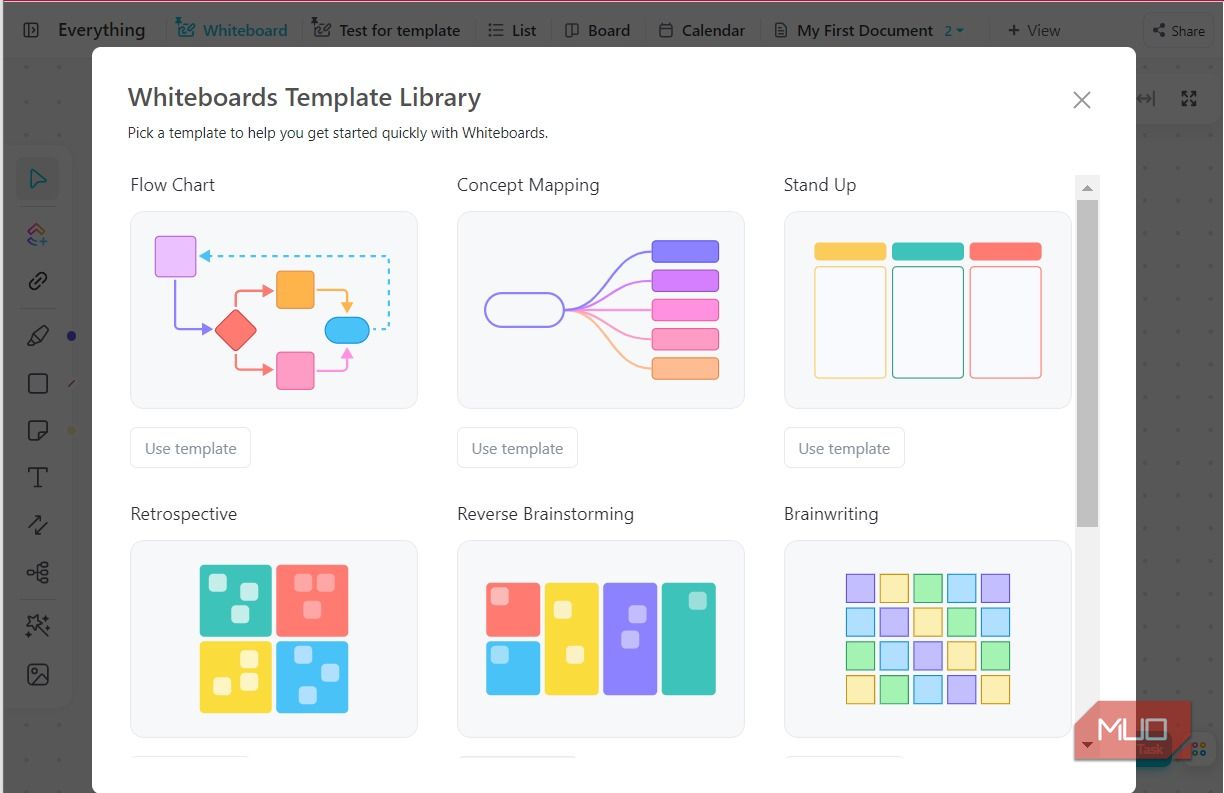Select the mind map tool
The image size is (1224, 793).
(38, 573)
